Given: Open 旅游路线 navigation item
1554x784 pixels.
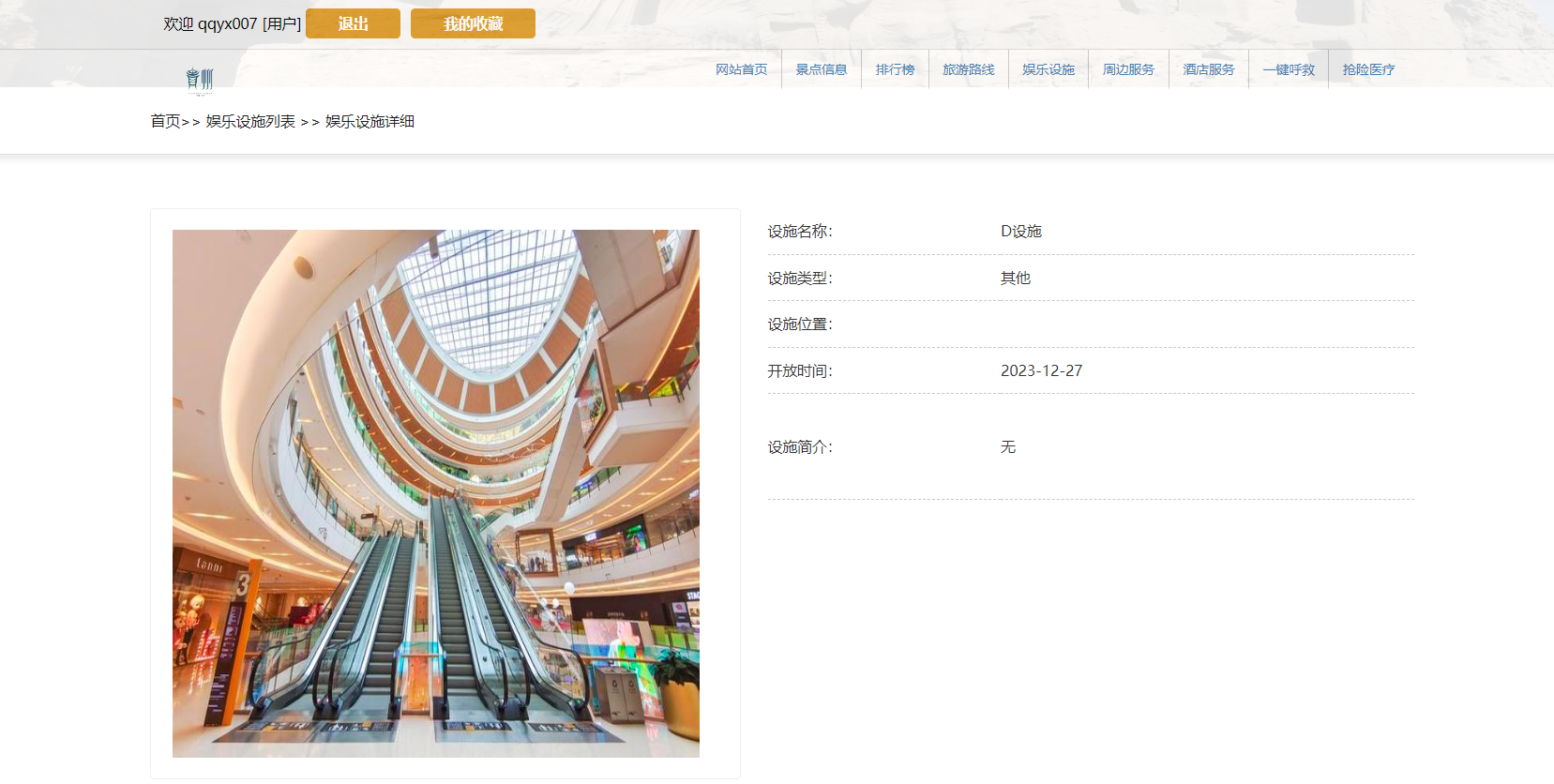Looking at the screenshot, I should [x=969, y=69].
